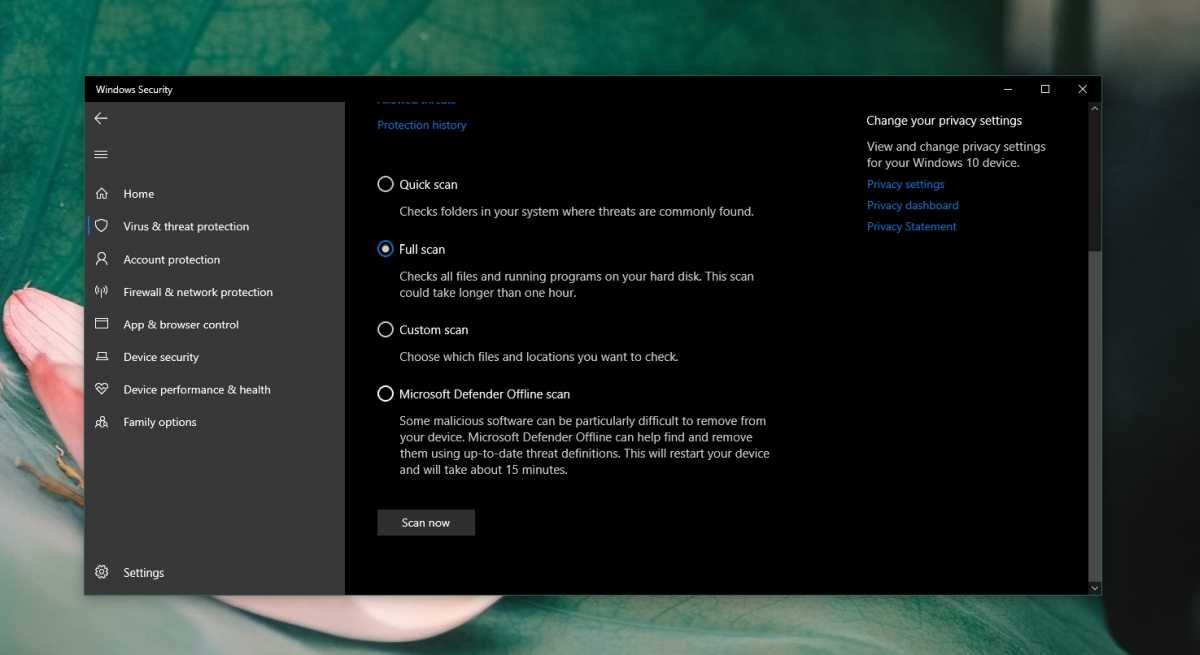Click the scrollbar down arrow
The width and height of the screenshot is (1200, 655).
1094,588
